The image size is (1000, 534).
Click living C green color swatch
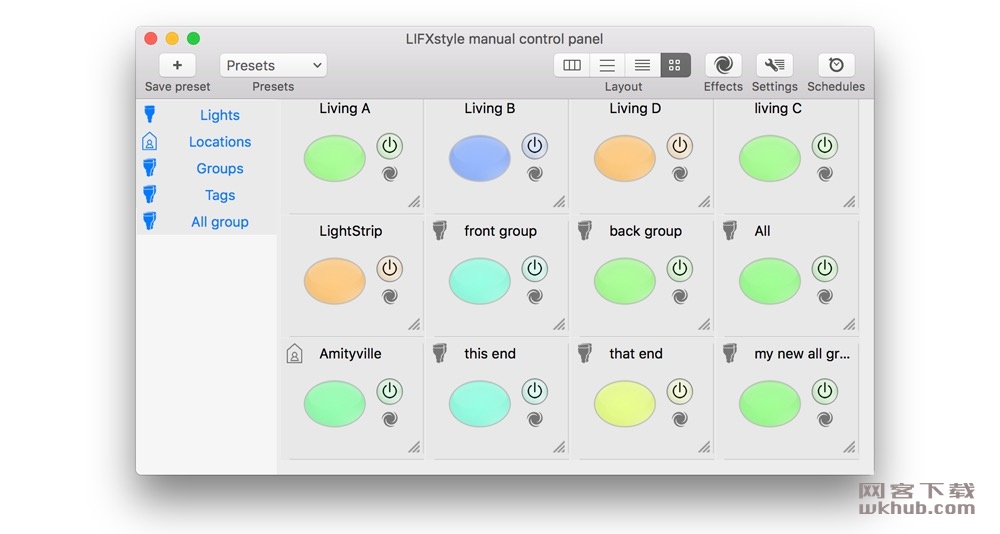(770, 158)
